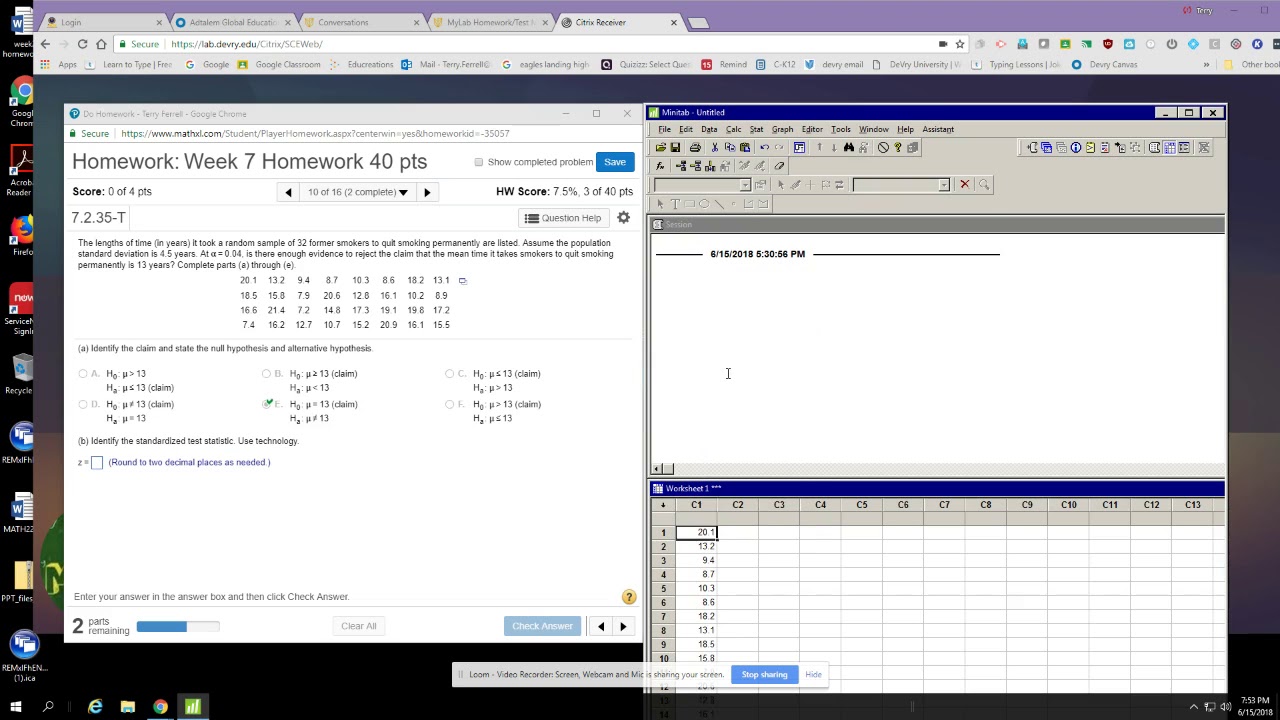1280x720 pixels.
Task: Click the Minitab Print icon
Action: pyautogui.click(x=695, y=147)
